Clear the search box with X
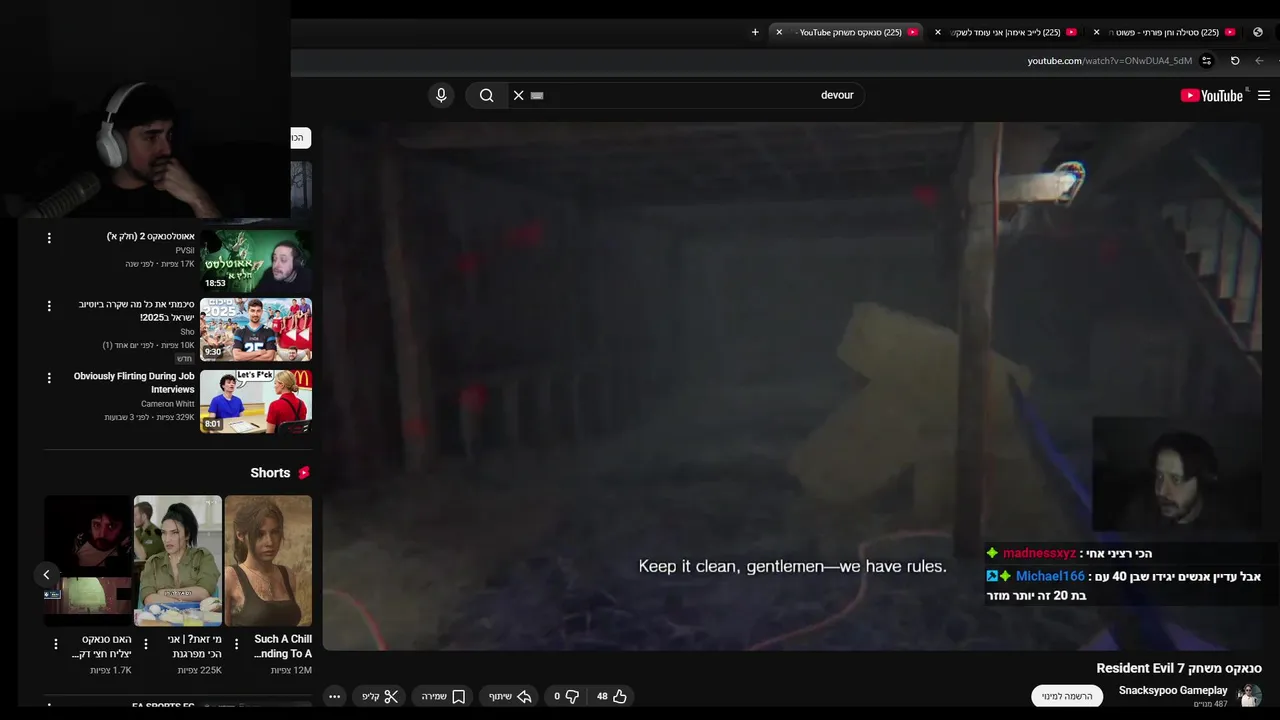The image size is (1280, 720). coord(518,95)
